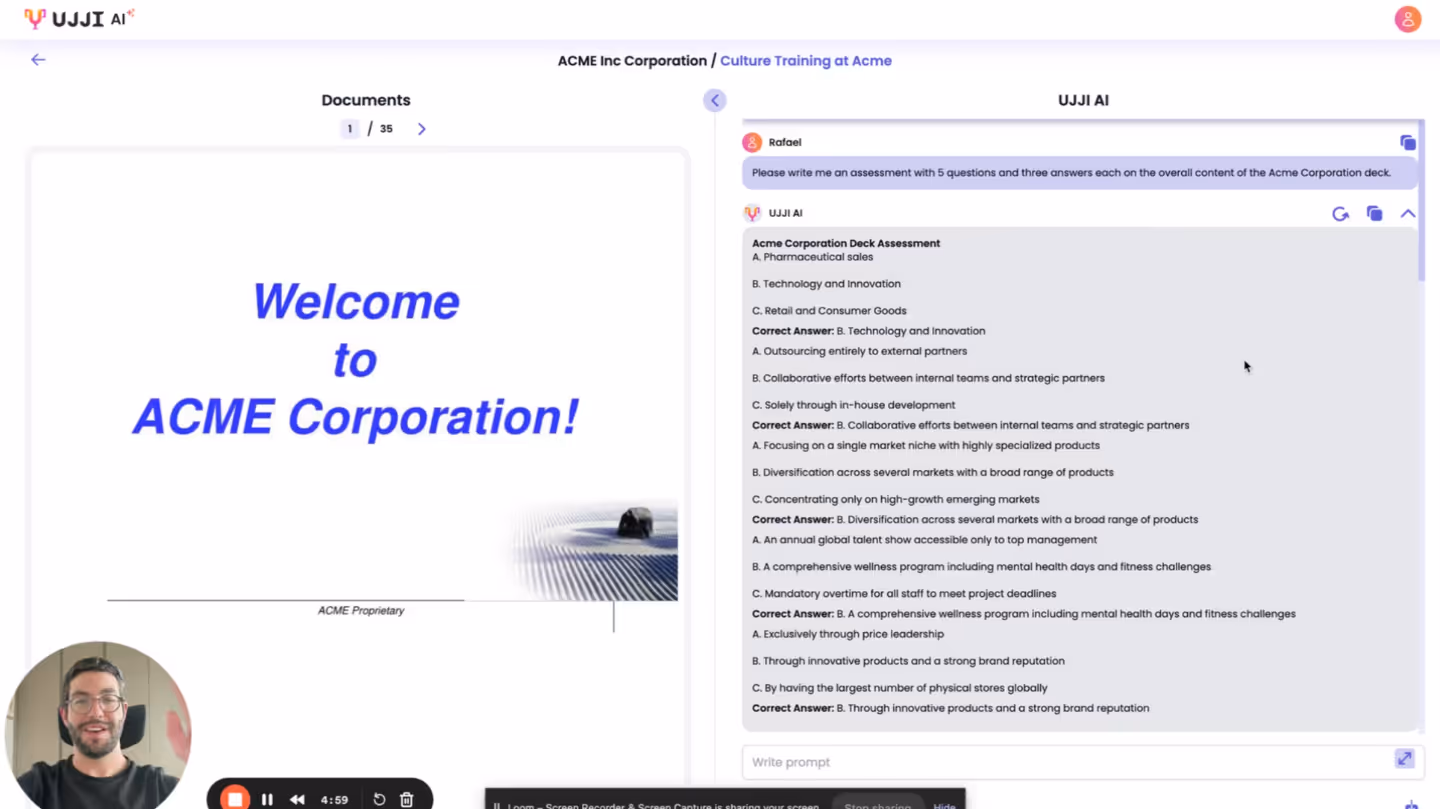Viewport: 1440px width, 809px height.
Task: Click answer 'C. Retail and Consumer Goods'
Action: click(829, 311)
